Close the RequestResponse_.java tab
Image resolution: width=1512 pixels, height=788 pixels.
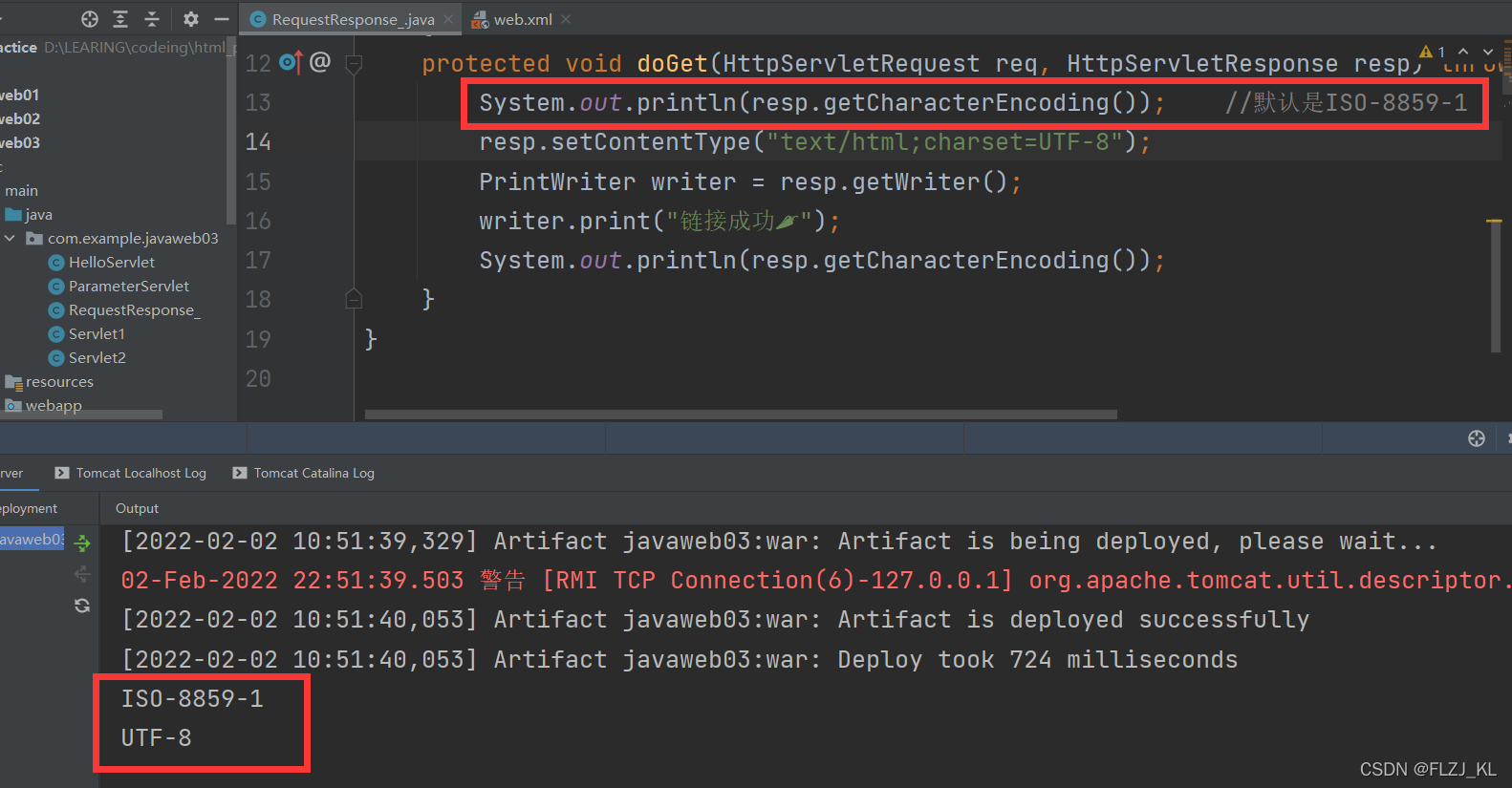(x=448, y=19)
